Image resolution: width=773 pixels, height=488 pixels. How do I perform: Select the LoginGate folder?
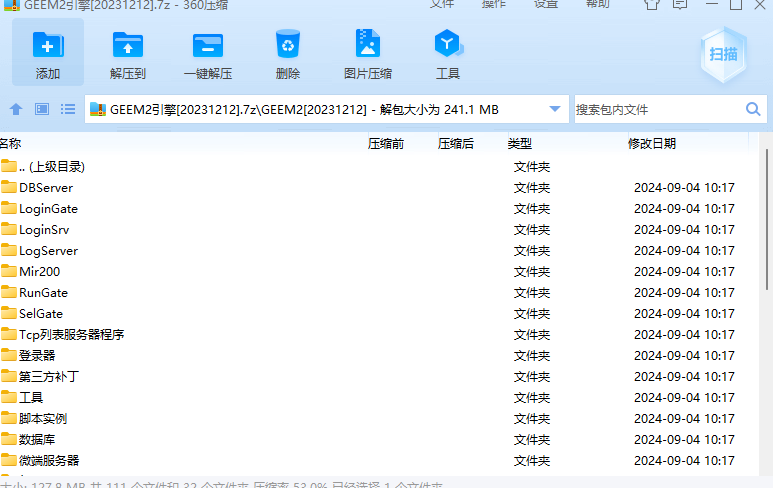pyautogui.click(x=380, y=209)
